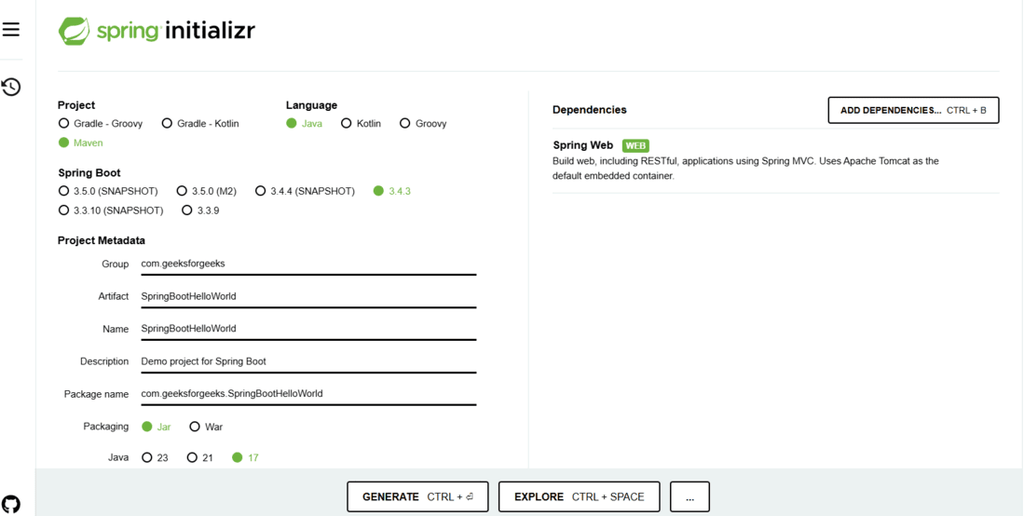Open the GitHub icon link
Viewport: 1024px width, 516px height.
pyautogui.click(x=10, y=504)
